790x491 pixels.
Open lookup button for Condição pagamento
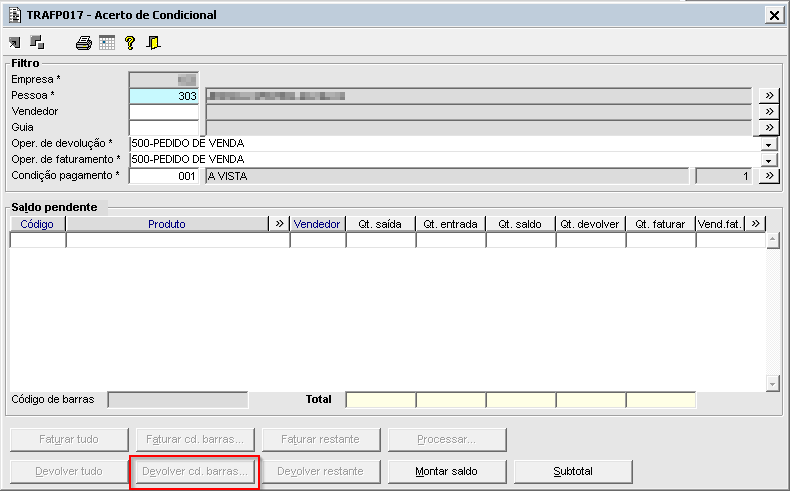769,176
